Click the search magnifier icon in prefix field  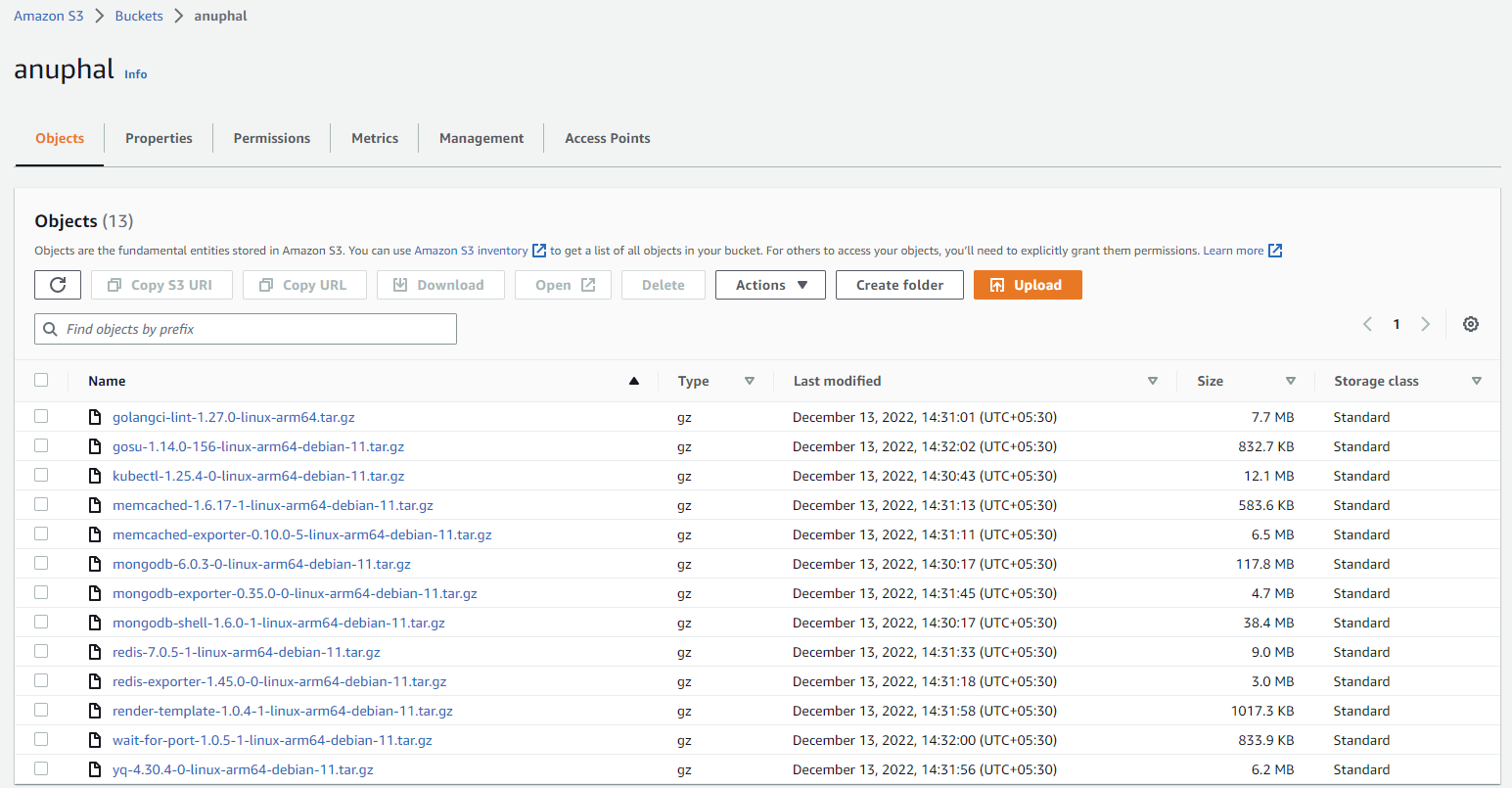point(50,329)
